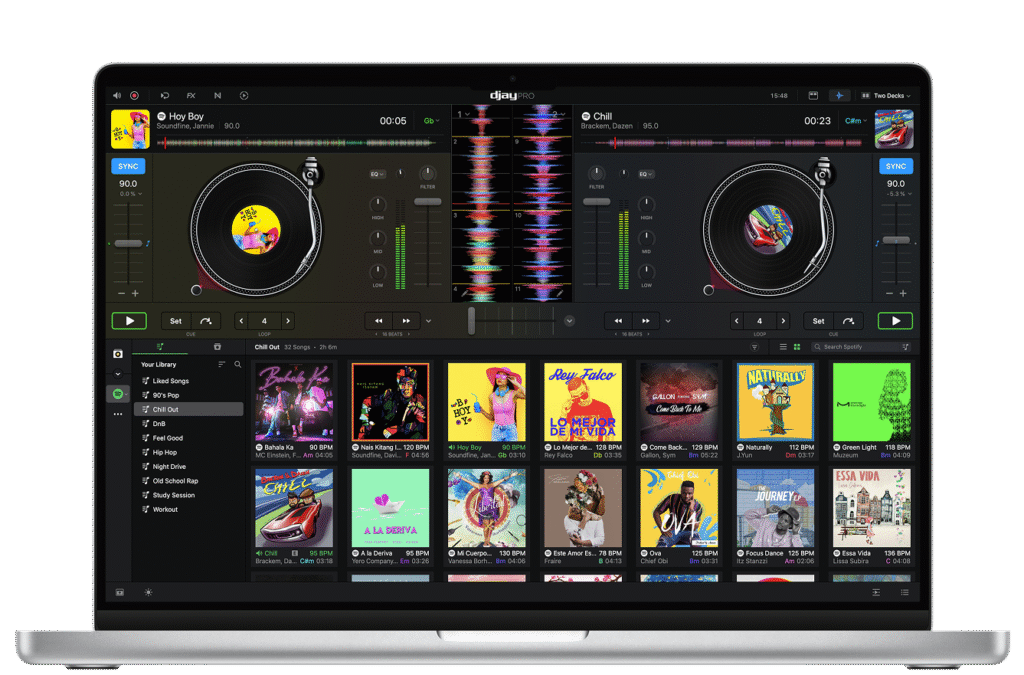Play the left deck

[129, 321]
